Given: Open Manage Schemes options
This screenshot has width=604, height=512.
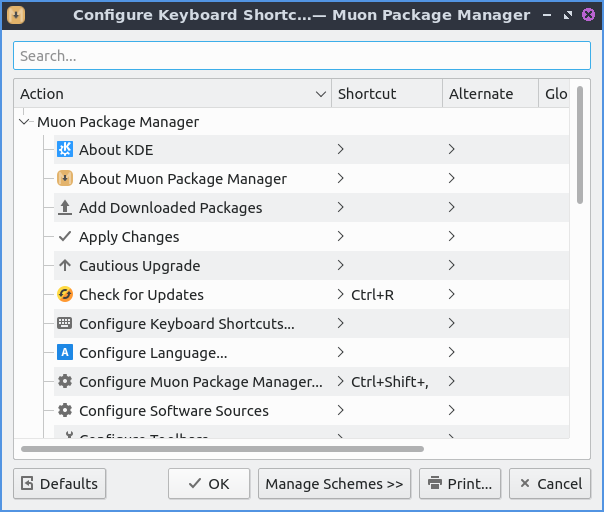Looking at the screenshot, I should click(x=334, y=484).
